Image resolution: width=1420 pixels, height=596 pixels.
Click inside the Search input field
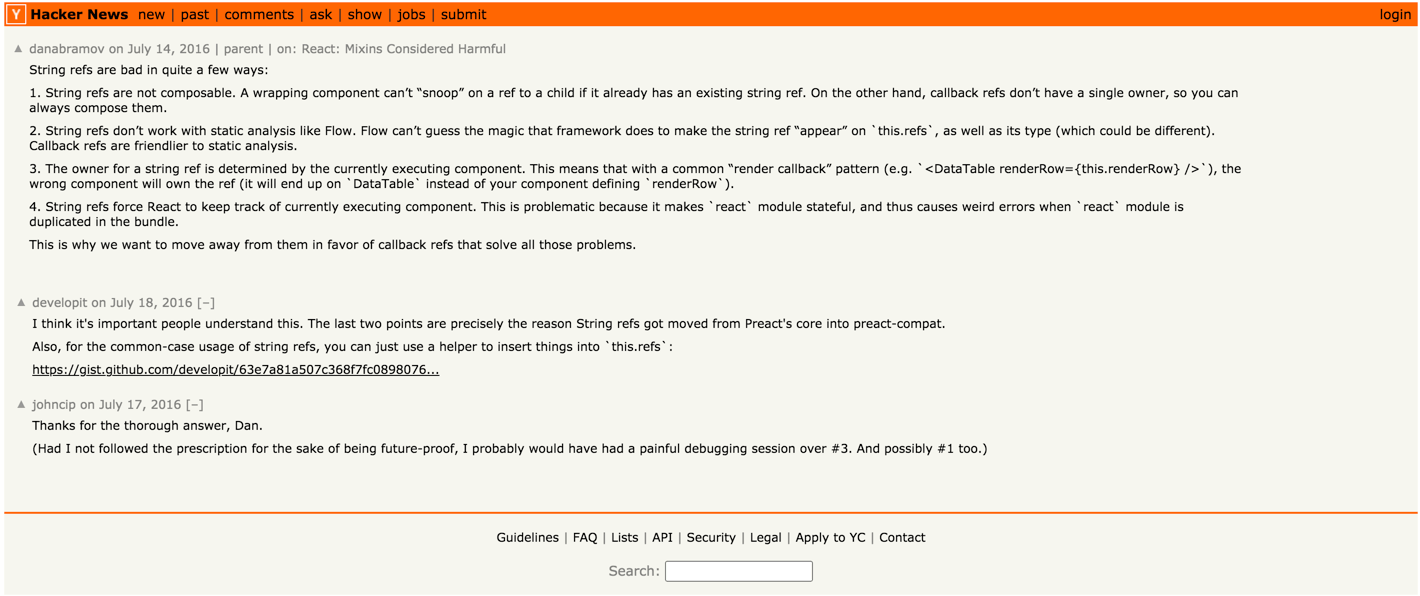738,571
